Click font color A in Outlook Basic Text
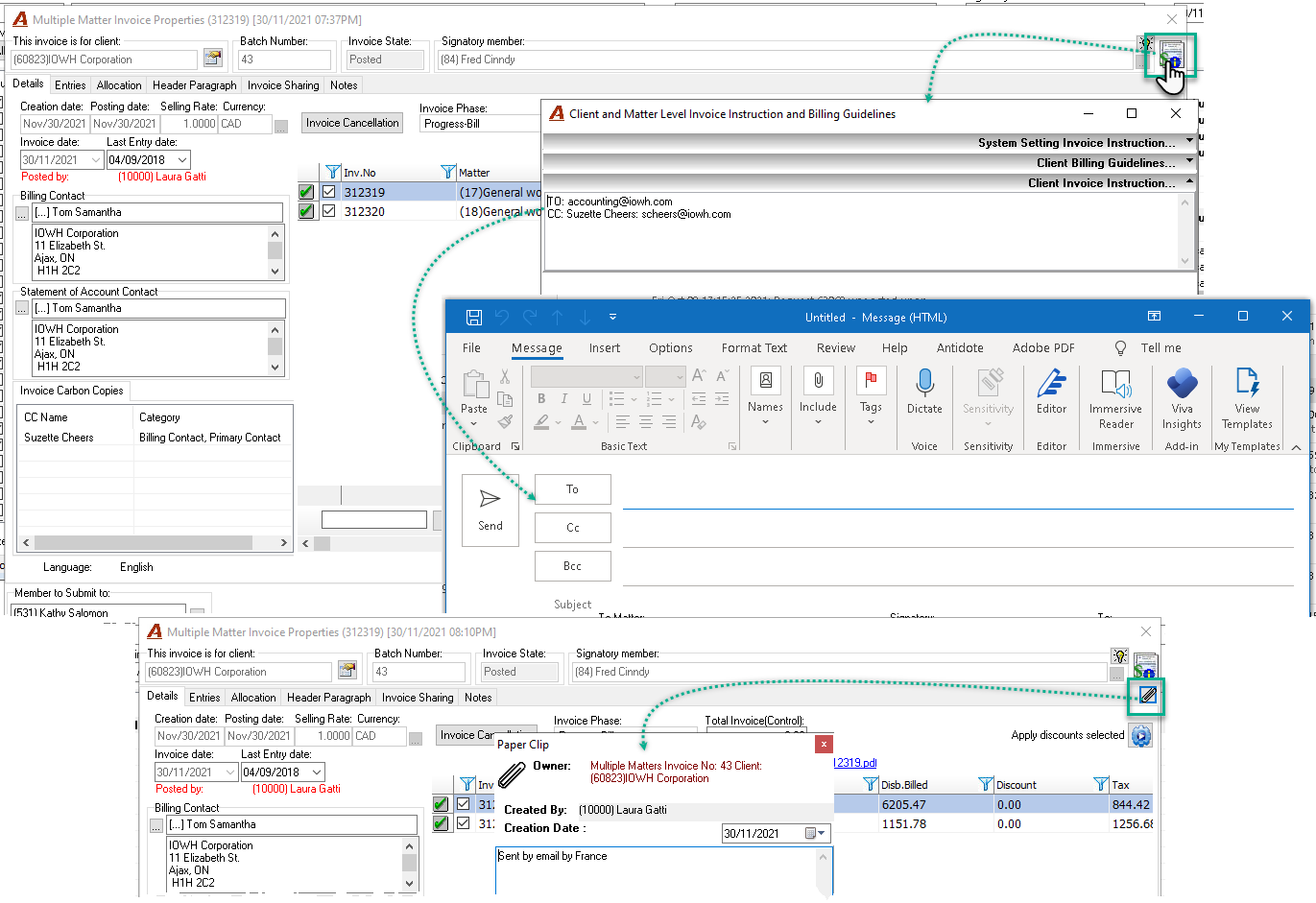1316x903 pixels. pyautogui.click(x=579, y=421)
